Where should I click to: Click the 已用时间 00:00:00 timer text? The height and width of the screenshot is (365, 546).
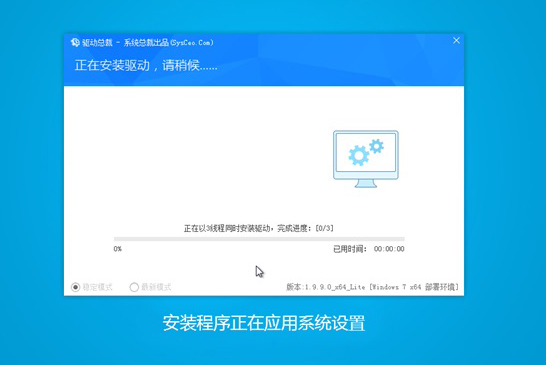point(369,249)
